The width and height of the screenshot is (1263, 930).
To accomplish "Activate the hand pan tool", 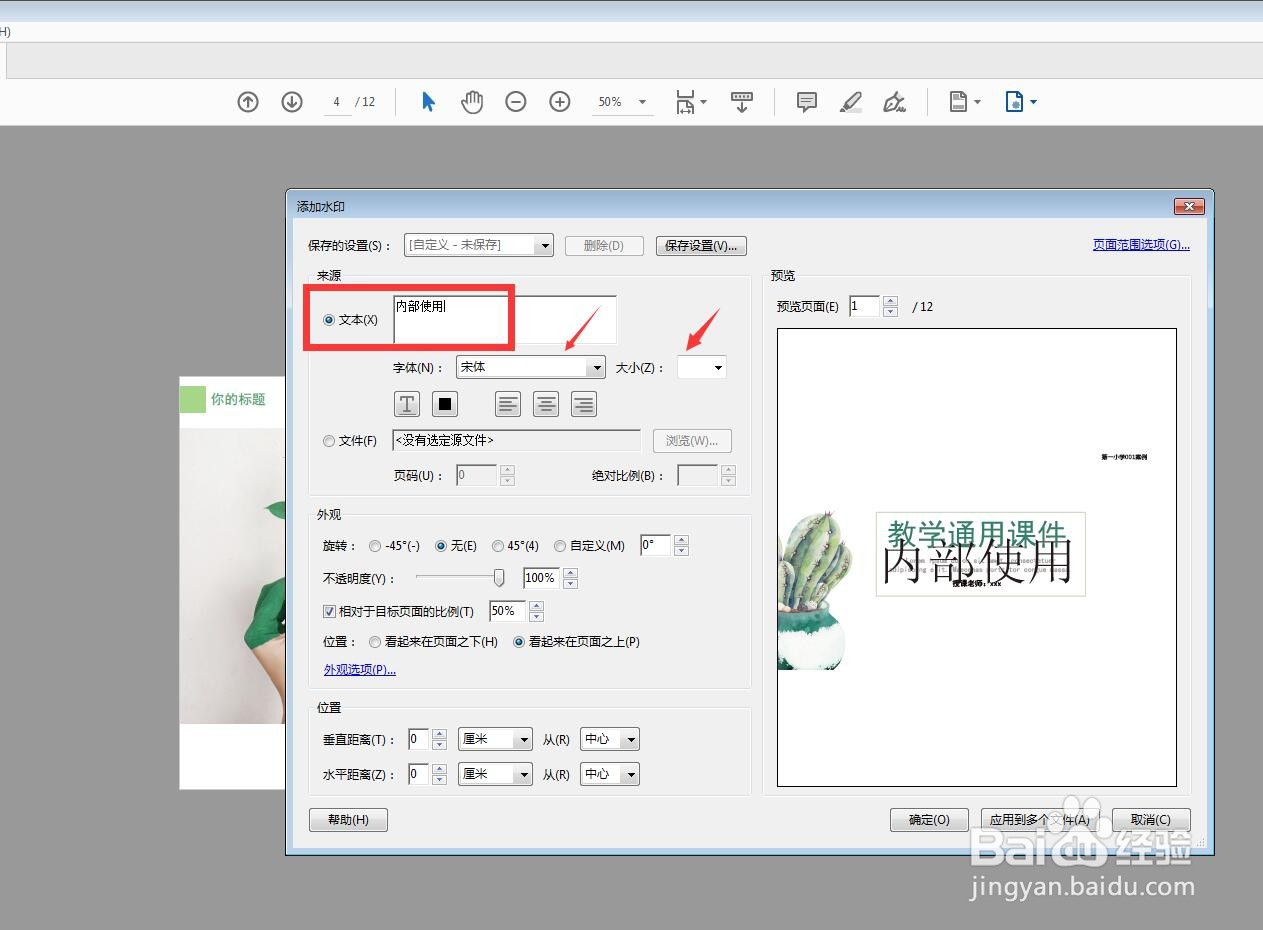I will click(x=472, y=102).
